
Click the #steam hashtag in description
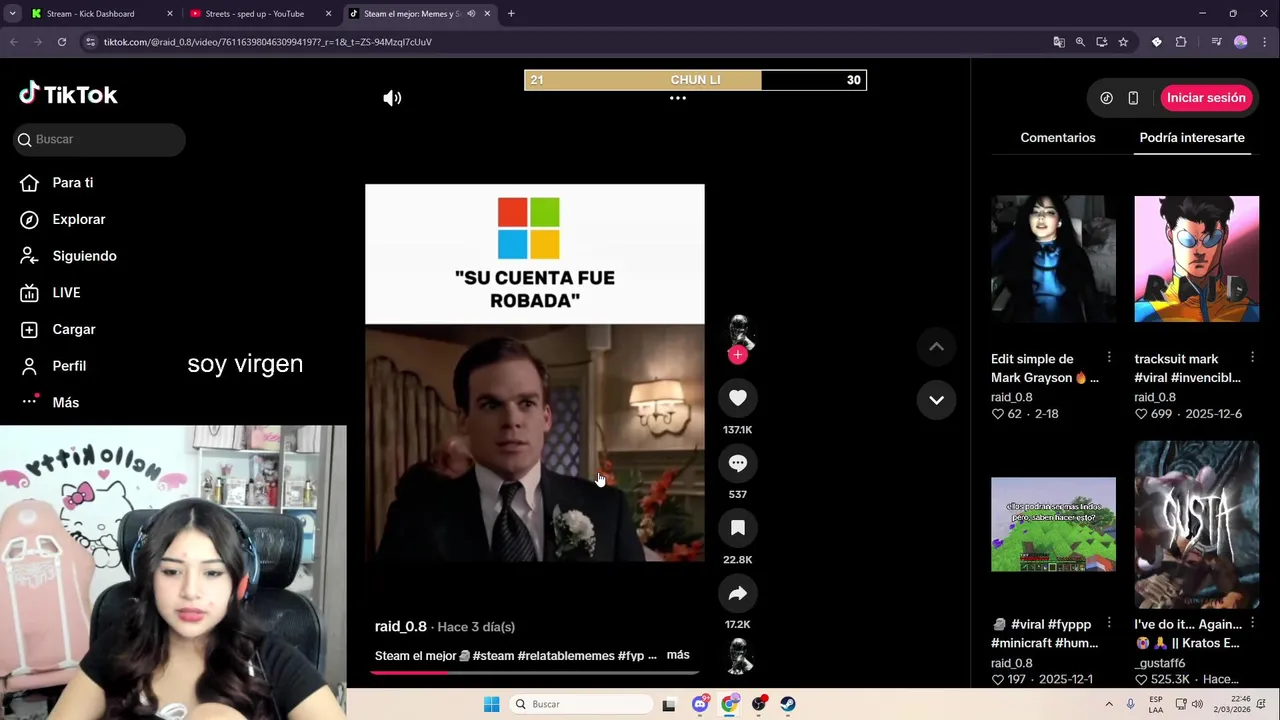[x=493, y=656]
